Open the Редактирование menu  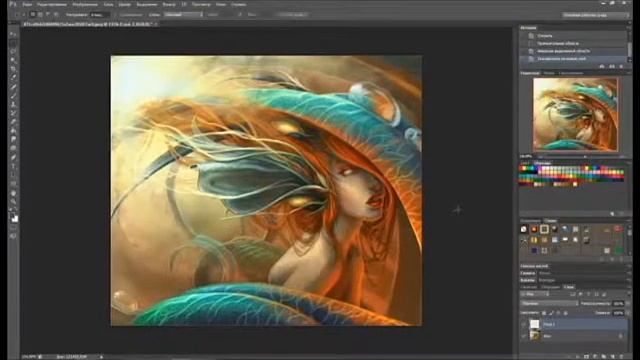click(51, 4)
